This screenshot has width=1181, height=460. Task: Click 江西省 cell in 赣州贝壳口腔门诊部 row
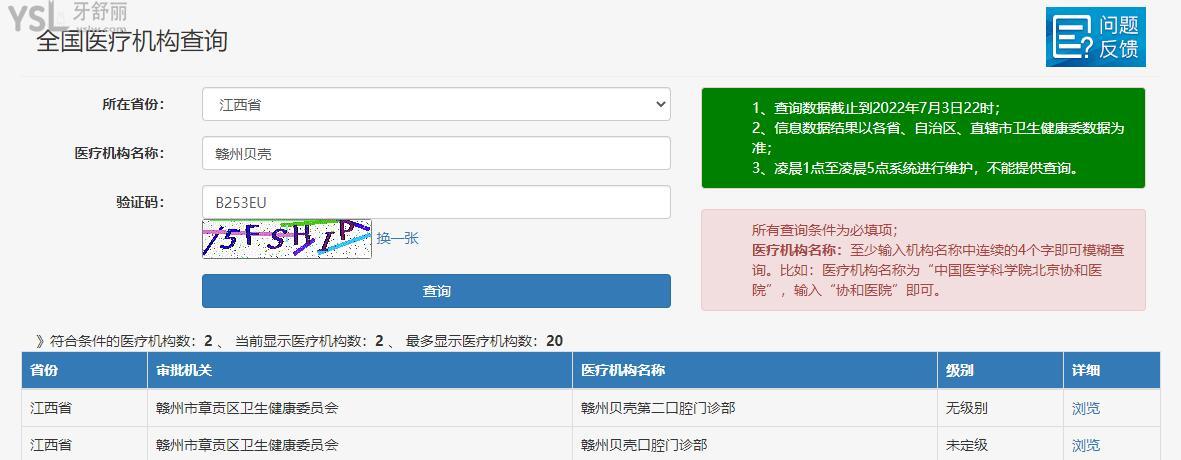[84, 445]
